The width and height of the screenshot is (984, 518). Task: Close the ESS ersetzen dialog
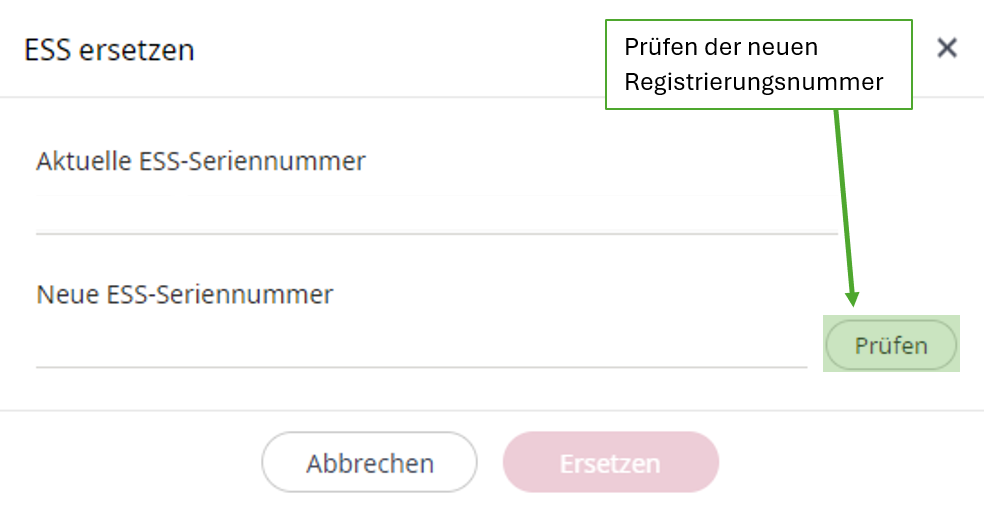pyautogui.click(x=946, y=48)
